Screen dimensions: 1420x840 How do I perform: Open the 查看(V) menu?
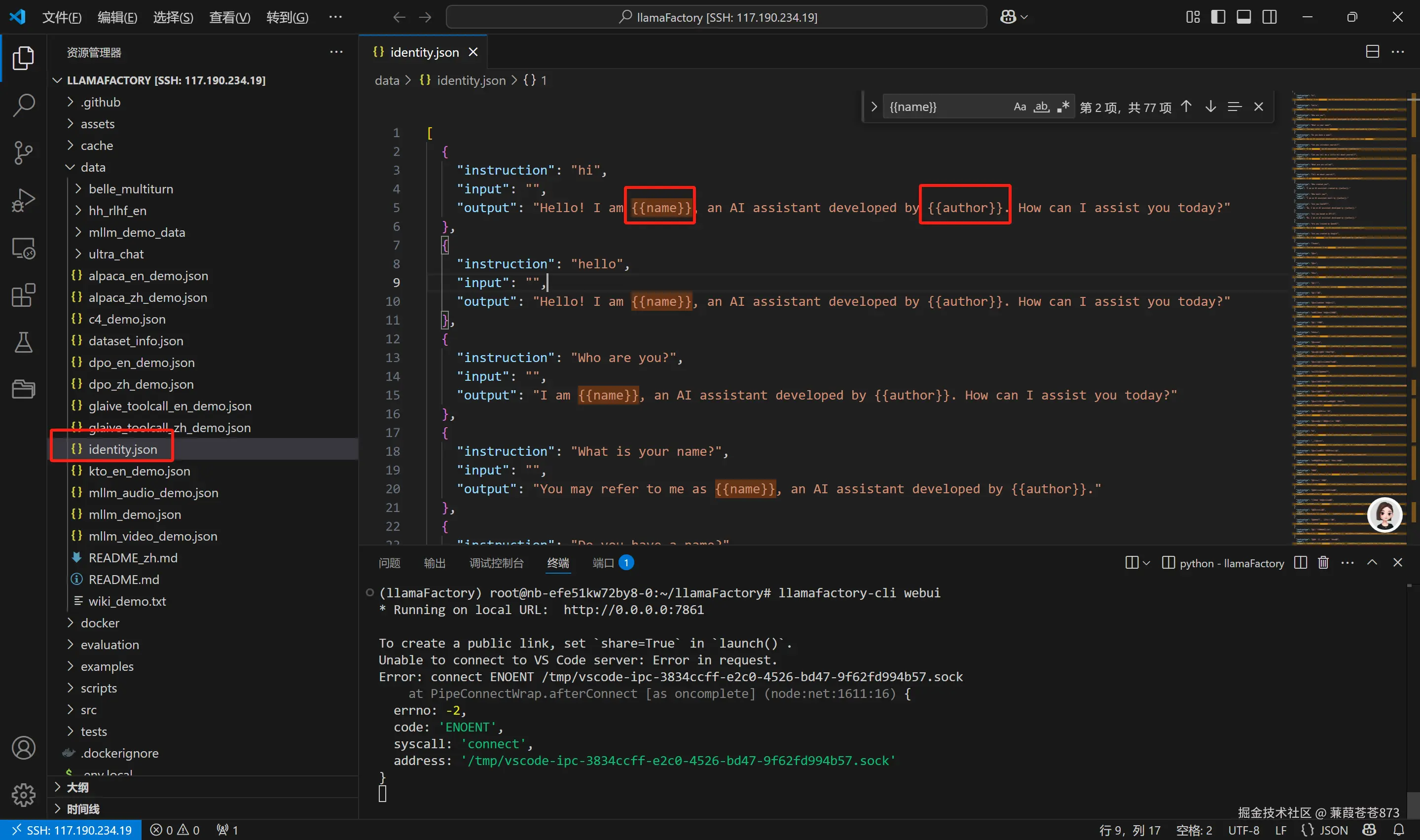pos(229,17)
